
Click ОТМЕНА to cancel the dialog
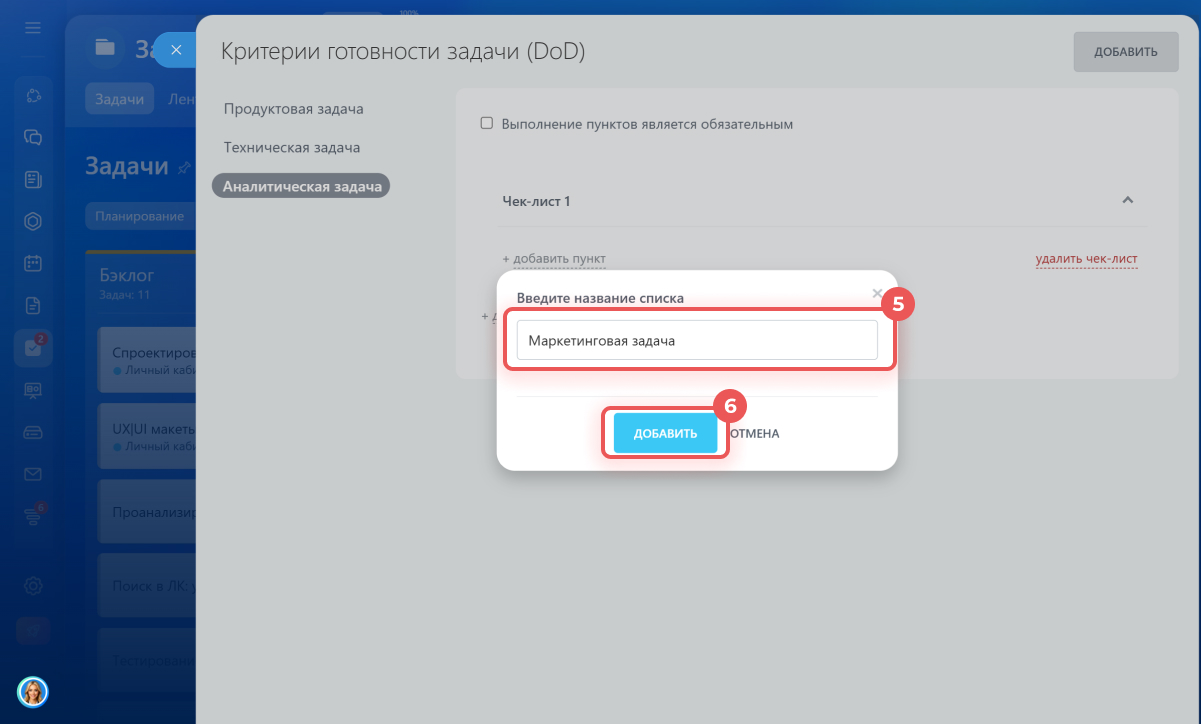click(754, 434)
